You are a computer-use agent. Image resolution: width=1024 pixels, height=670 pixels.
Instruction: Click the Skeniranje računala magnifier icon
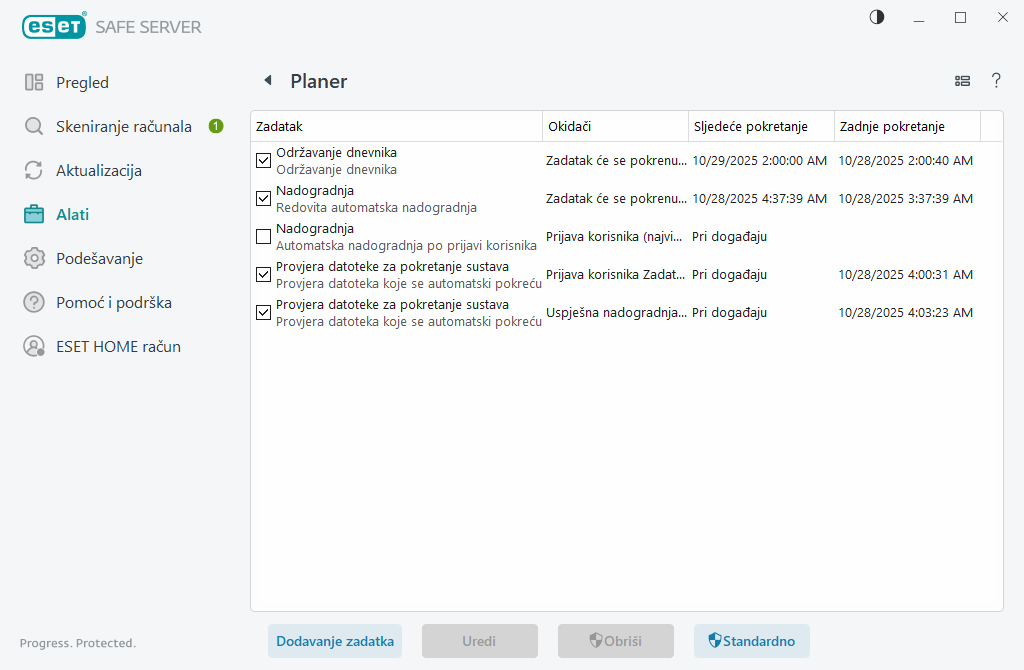point(34,127)
